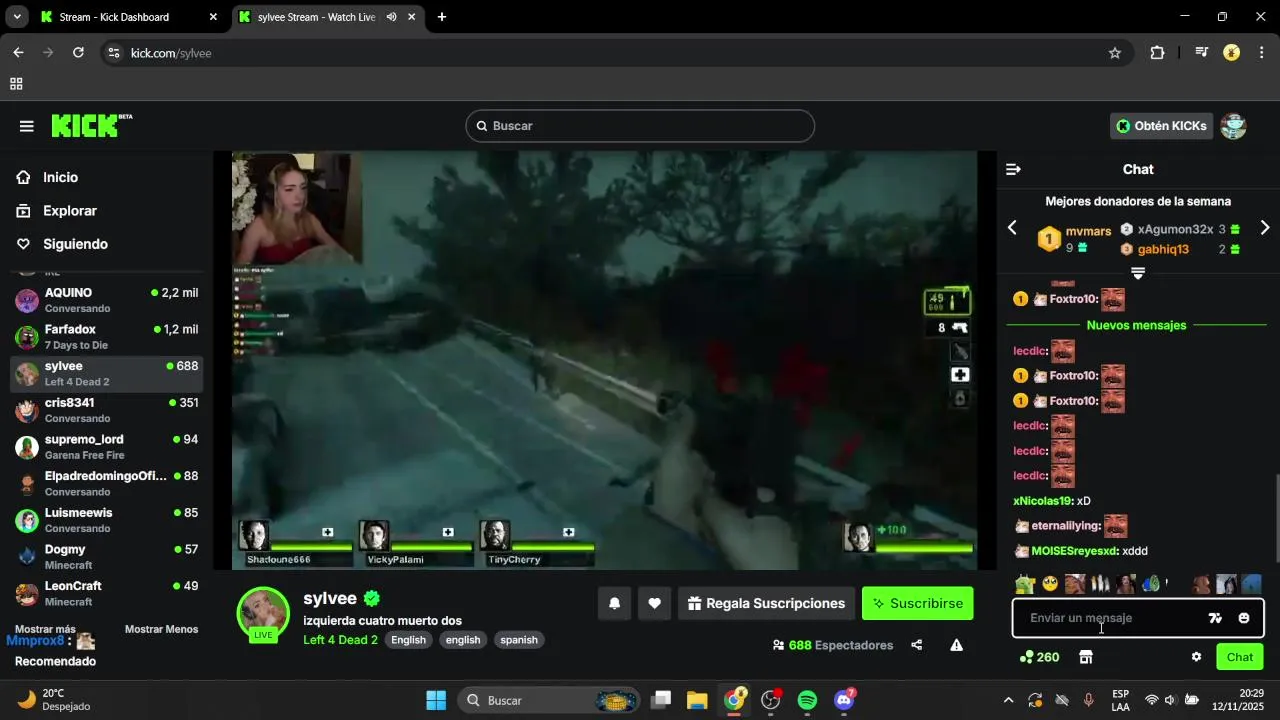This screenshot has width=1280, height=720.
Task: Open Explorar in sidebar
Action: click(x=69, y=211)
